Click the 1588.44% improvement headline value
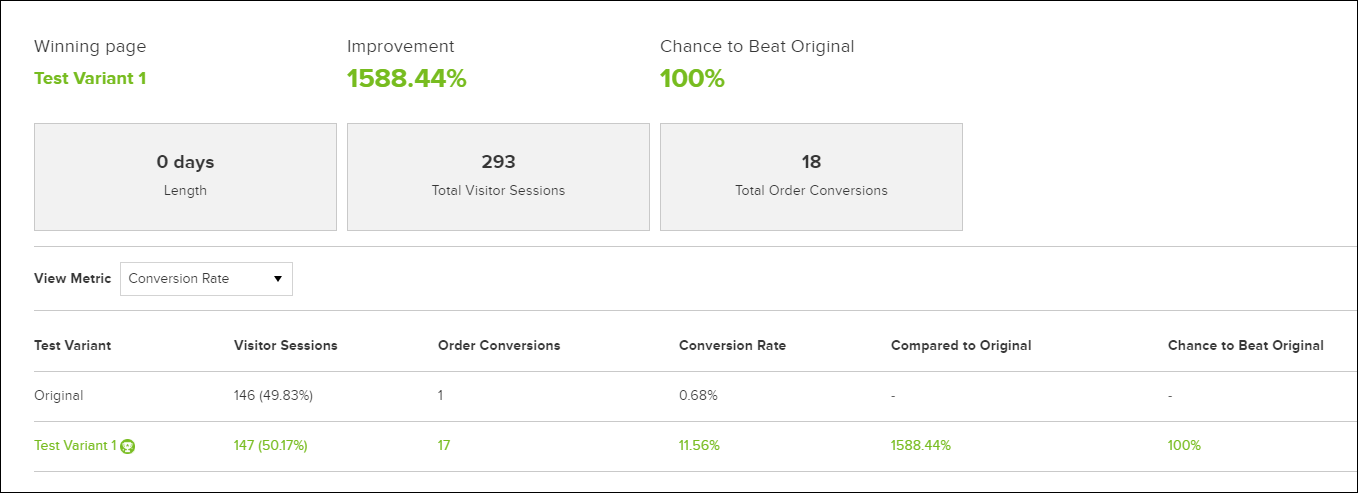 [x=407, y=79]
